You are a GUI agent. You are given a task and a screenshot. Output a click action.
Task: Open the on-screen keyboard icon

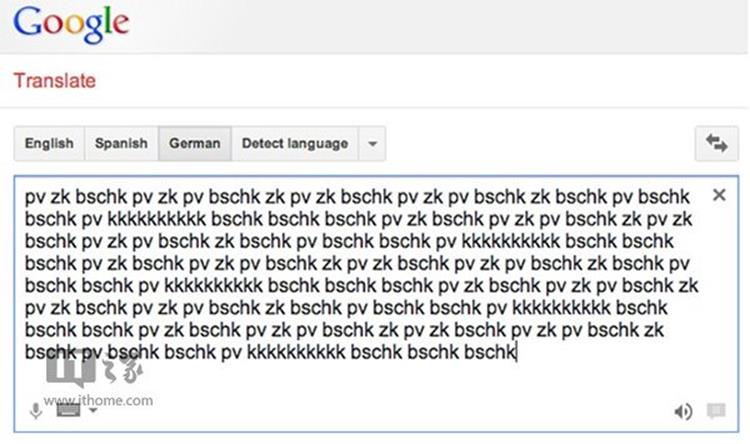pos(67,410)
